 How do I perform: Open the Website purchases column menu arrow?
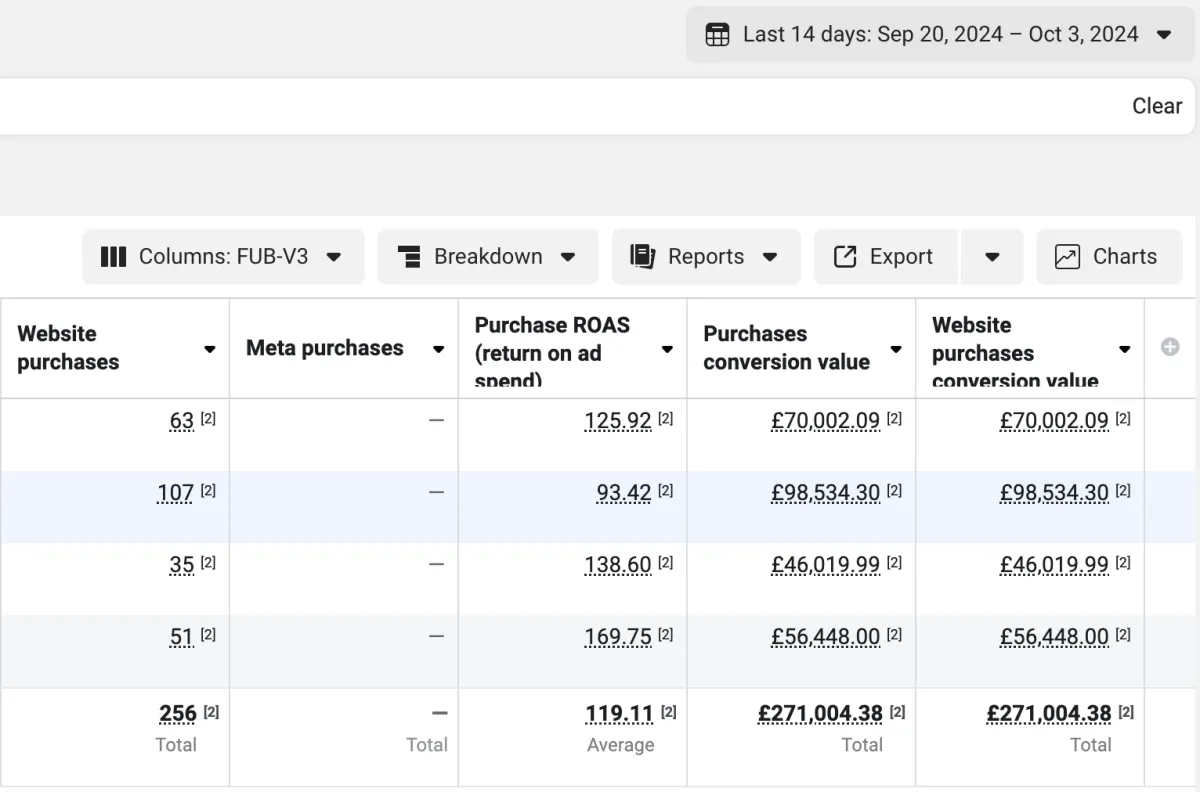210,349
